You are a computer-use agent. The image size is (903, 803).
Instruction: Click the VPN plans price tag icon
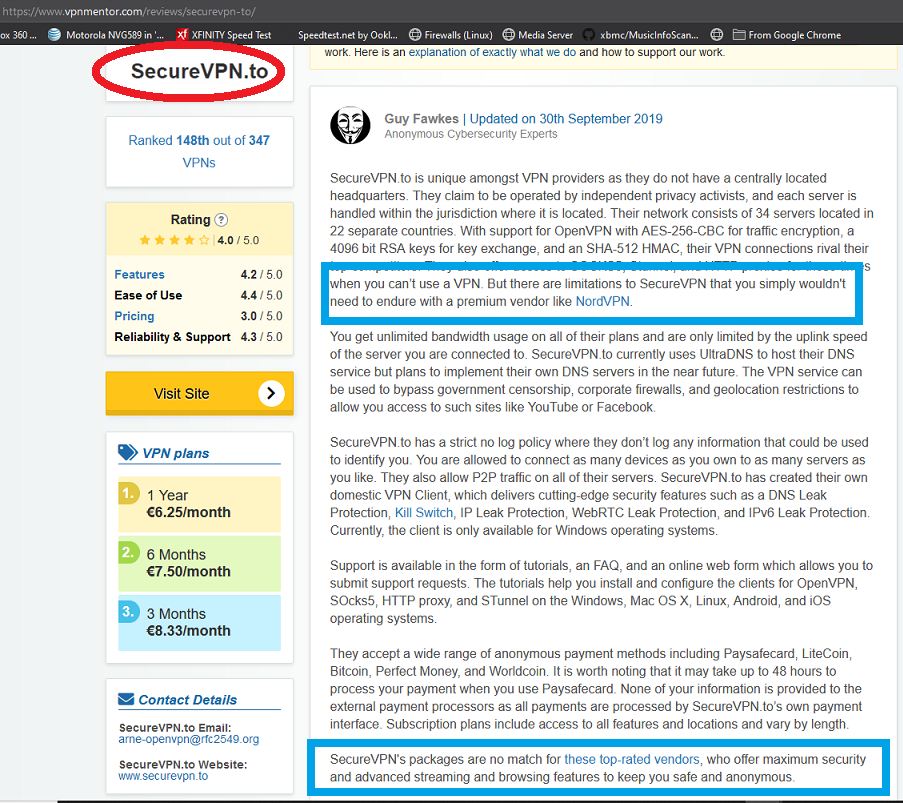tap(127, 452)
